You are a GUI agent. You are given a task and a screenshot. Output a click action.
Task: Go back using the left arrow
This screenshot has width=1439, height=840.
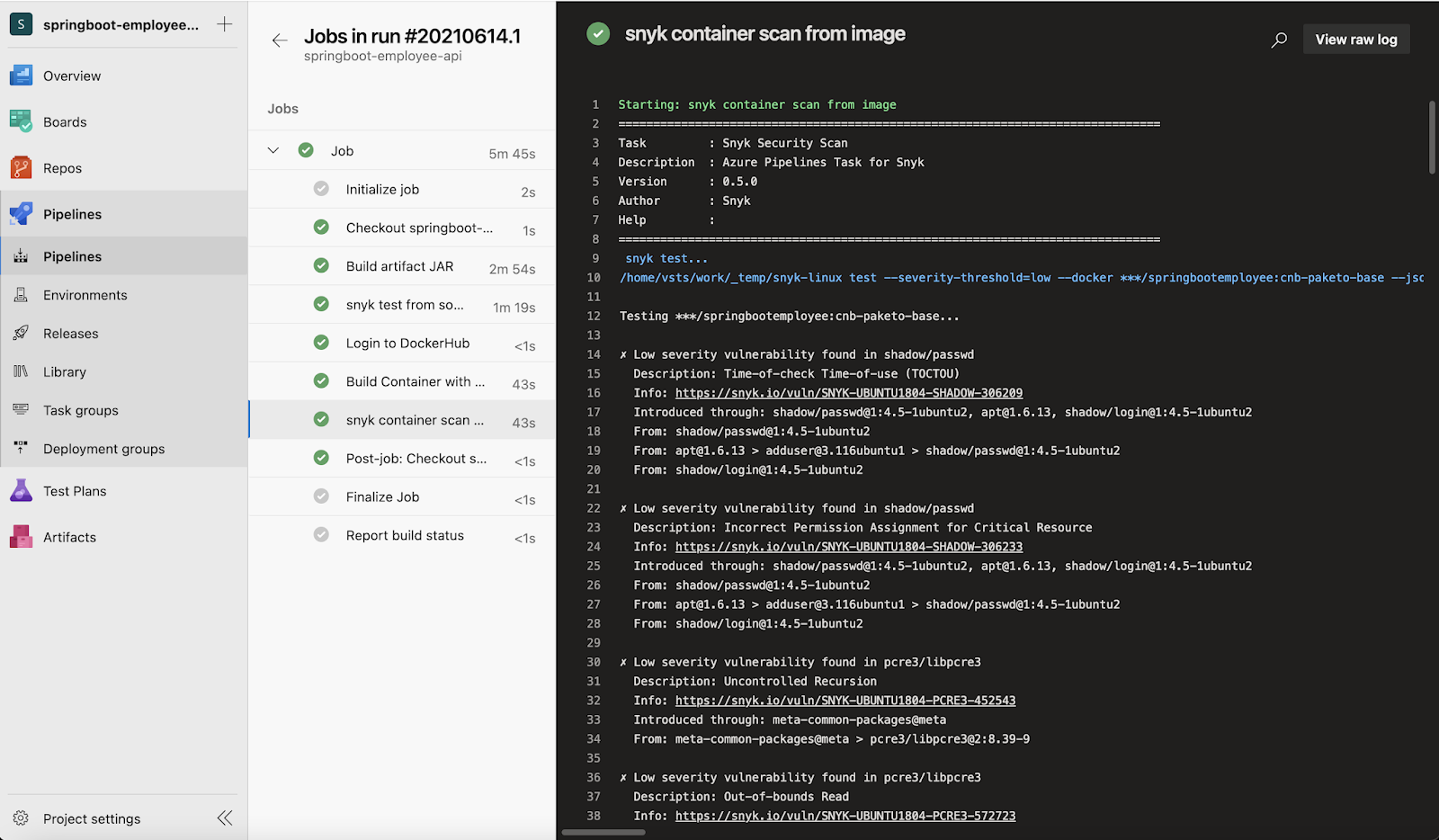point(280,40)
